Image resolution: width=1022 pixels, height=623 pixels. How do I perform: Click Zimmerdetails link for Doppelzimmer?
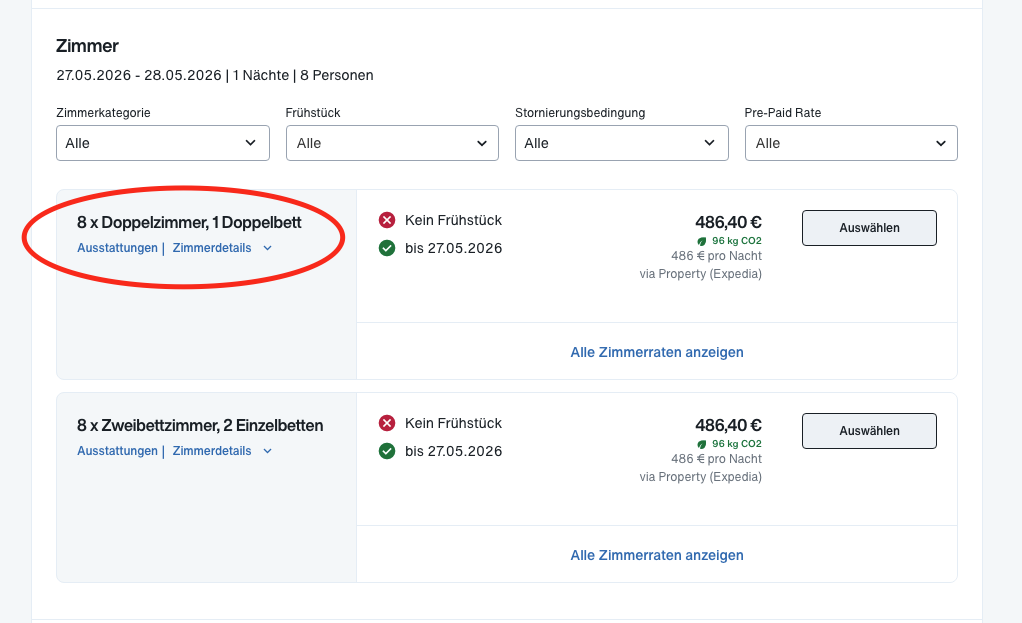(212, 248)
